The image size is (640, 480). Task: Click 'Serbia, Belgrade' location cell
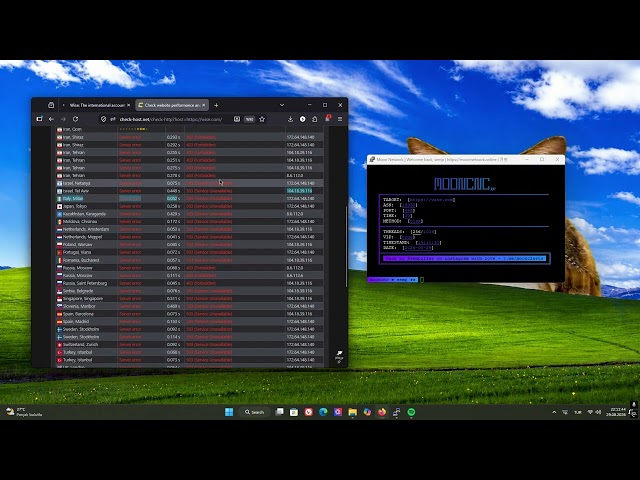click(x=78, y=291)
